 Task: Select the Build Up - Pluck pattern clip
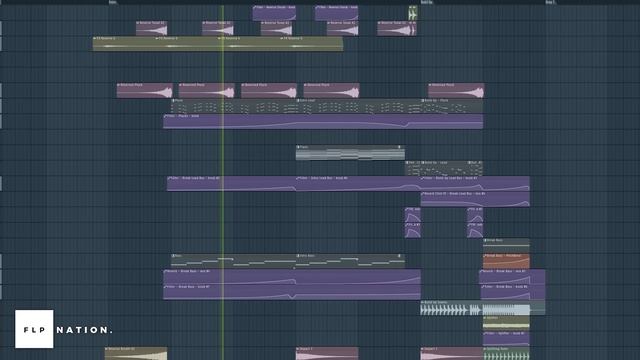pyautogui.click(x=452, y=106)
